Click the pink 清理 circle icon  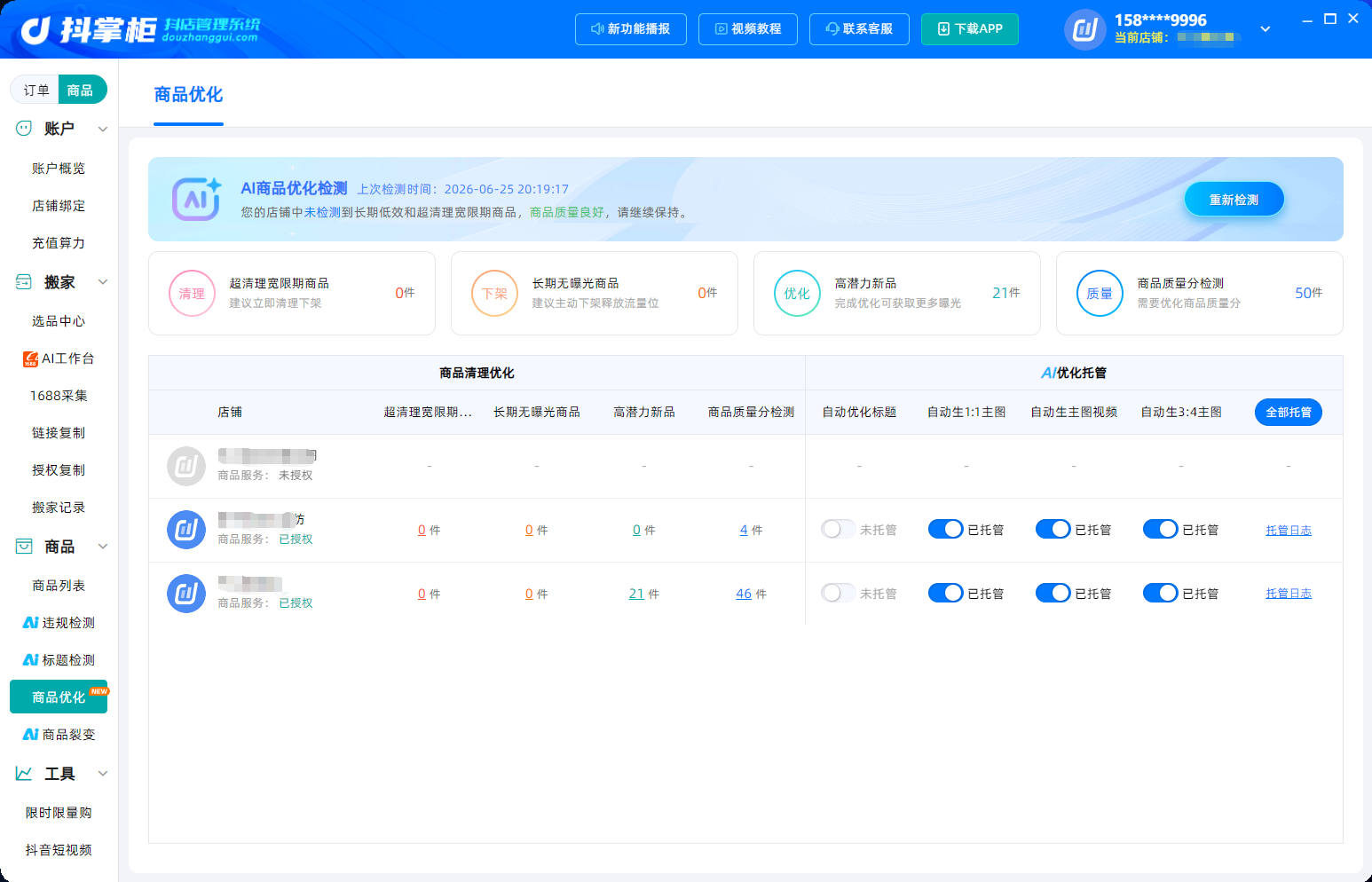[x=192, y=294]
